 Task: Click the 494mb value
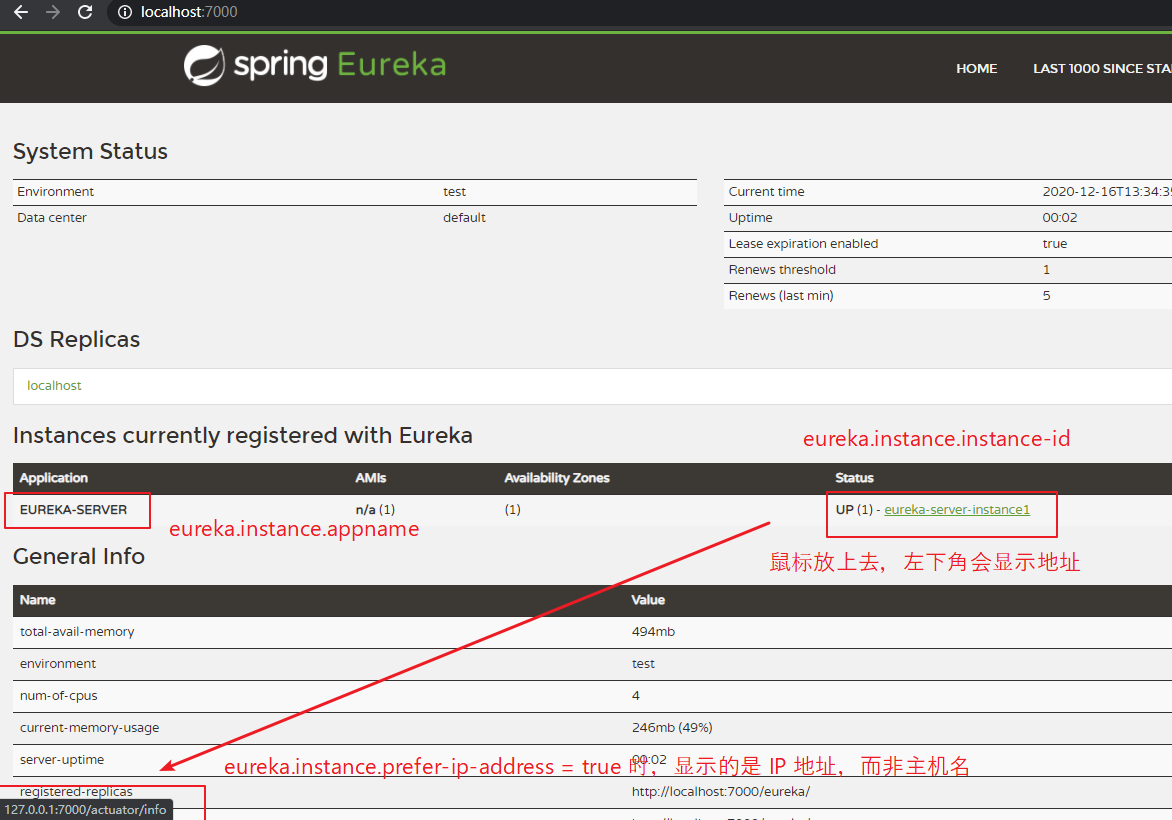click(x=653, y=632)
